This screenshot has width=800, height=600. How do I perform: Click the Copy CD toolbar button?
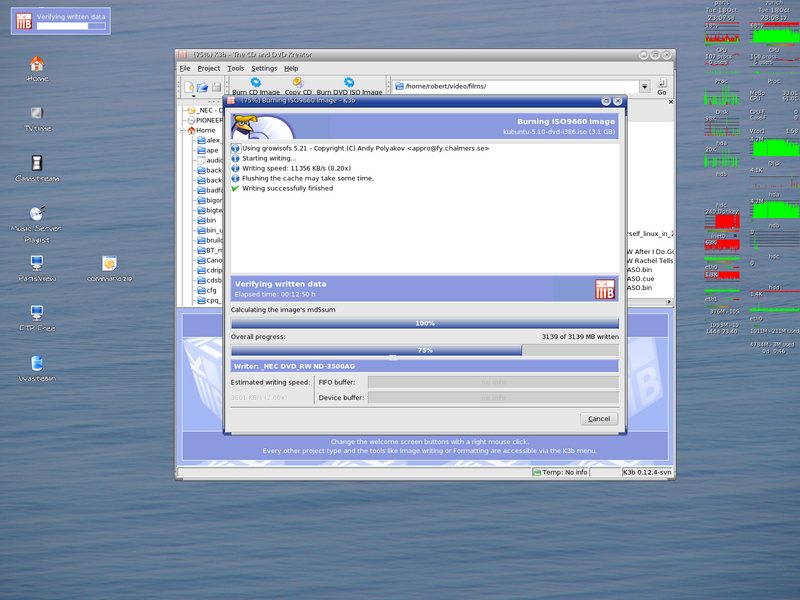pyautogui.click(x=298, y=86)
